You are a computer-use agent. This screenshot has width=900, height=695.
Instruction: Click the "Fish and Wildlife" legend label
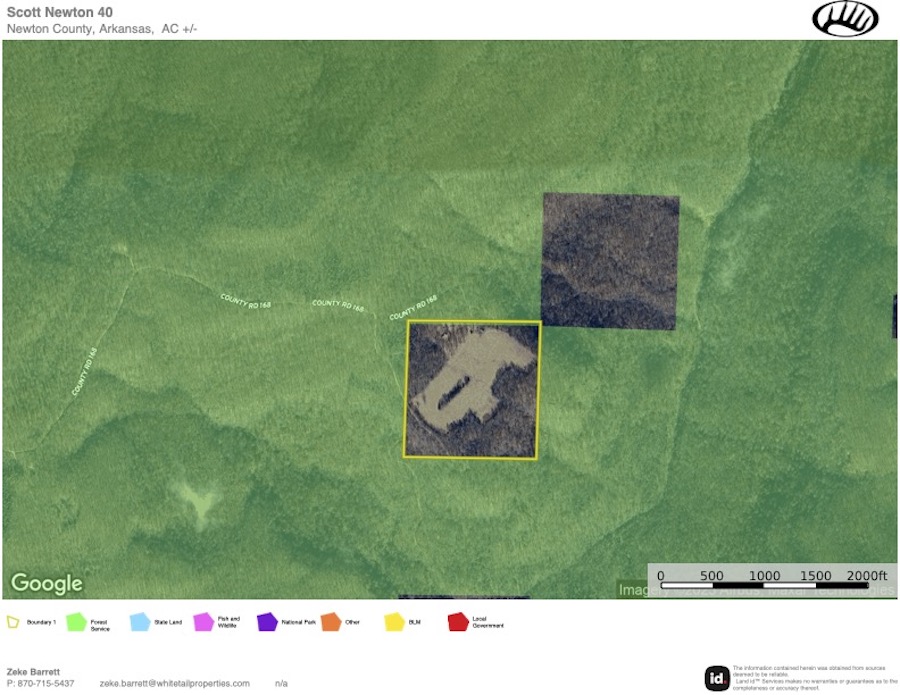pos(228,622)
